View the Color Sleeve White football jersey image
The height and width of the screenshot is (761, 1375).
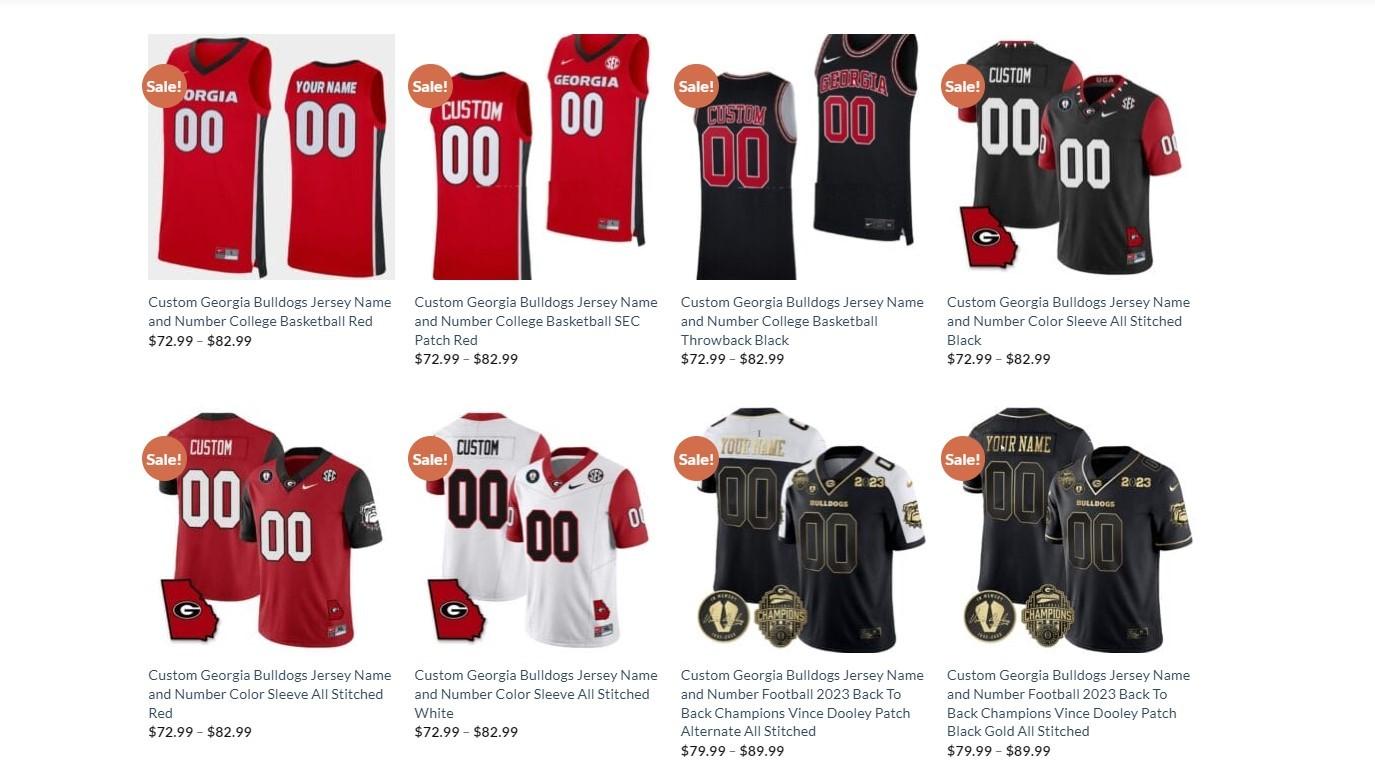(538, 530)
